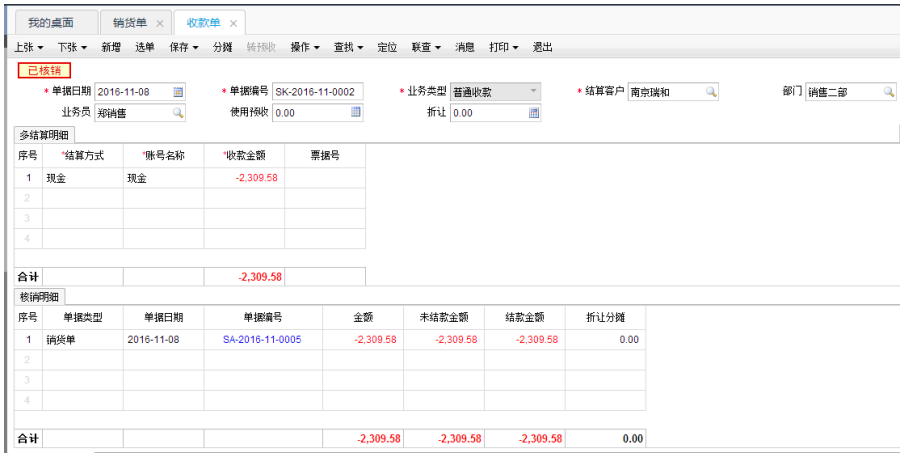Open the calculator icon for 折让
The image size is (905, 456).
[x=534, y=113]
